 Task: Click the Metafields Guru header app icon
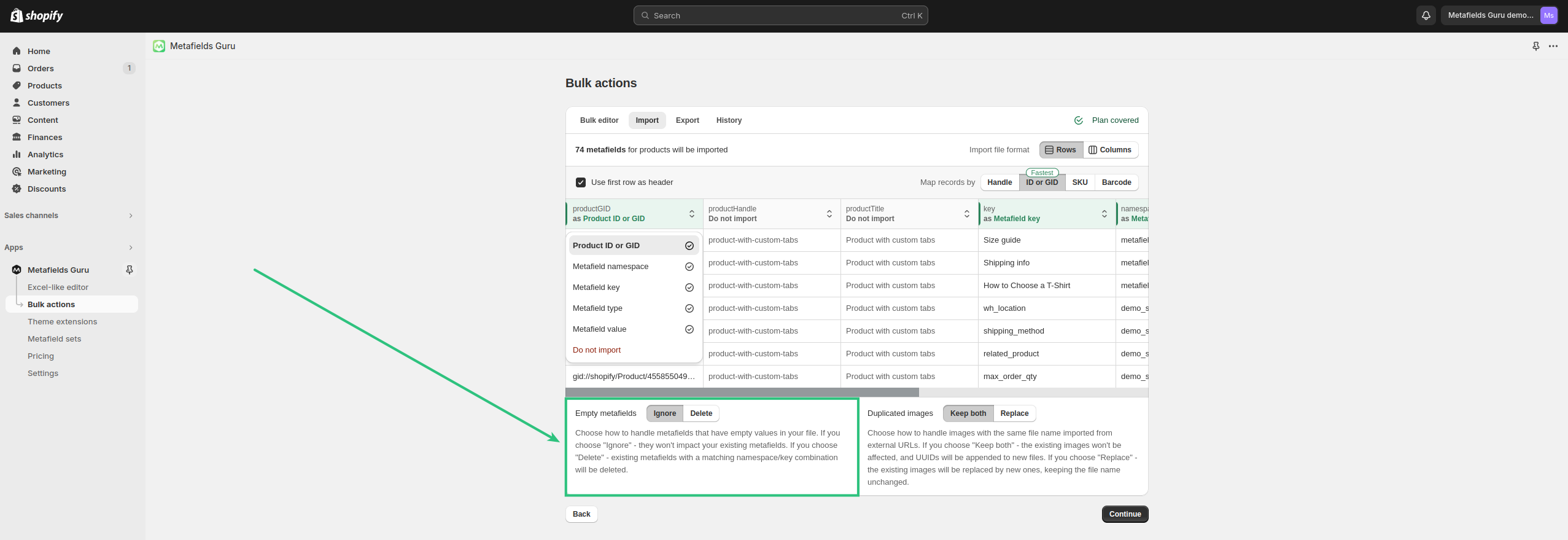click(x=159, y=46)
